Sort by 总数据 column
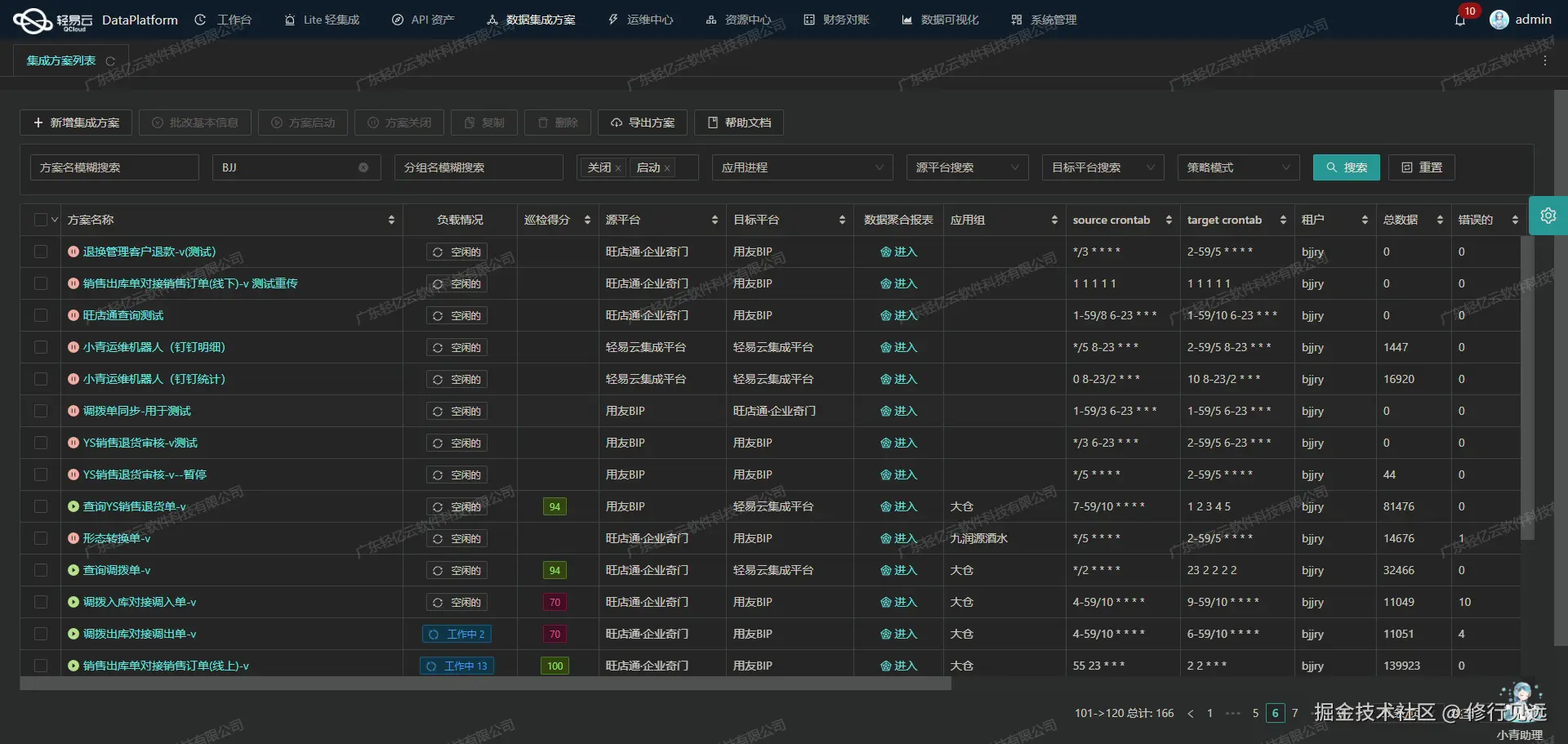This screenshot has height=744, width=1568. click(1440, 220)
